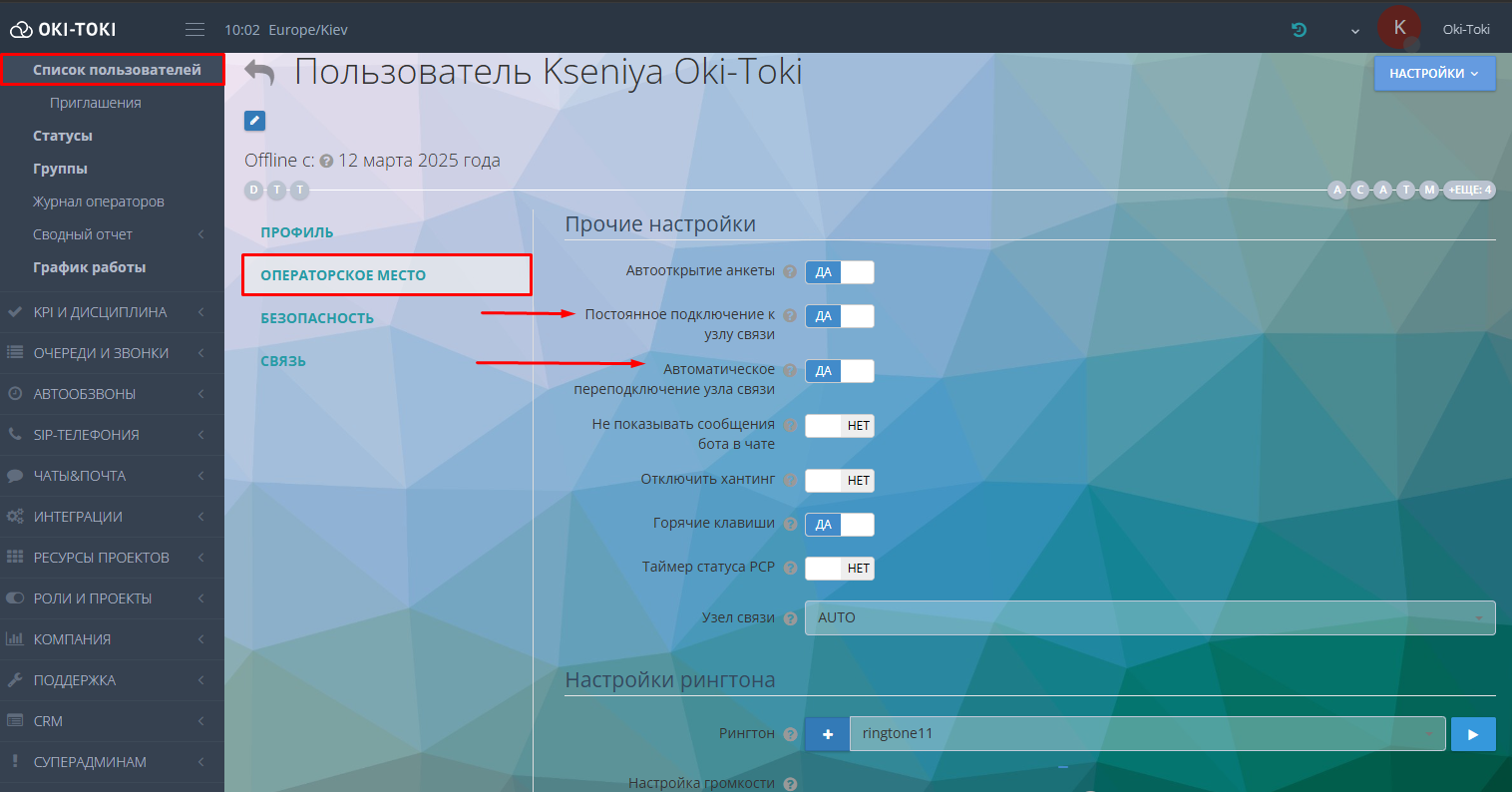
Task: Click the Oki-Toki cloud logo
Action: [x=63, y=30]
